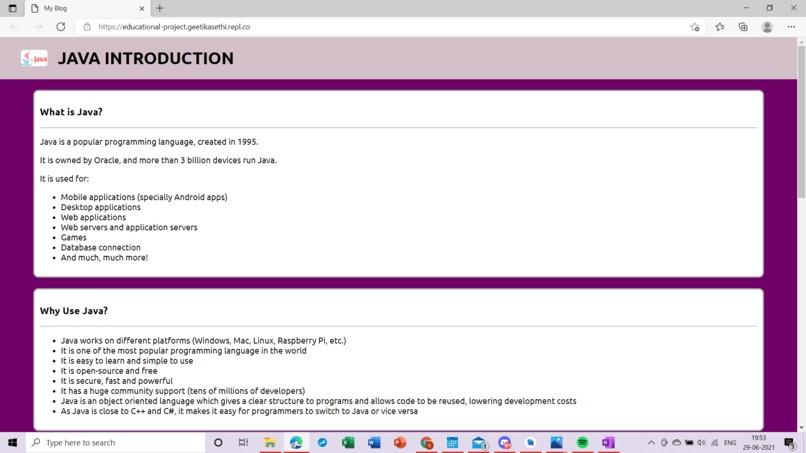
Task: Switch to Microsoft Edge on taskbar
Action: click(296, 442)
